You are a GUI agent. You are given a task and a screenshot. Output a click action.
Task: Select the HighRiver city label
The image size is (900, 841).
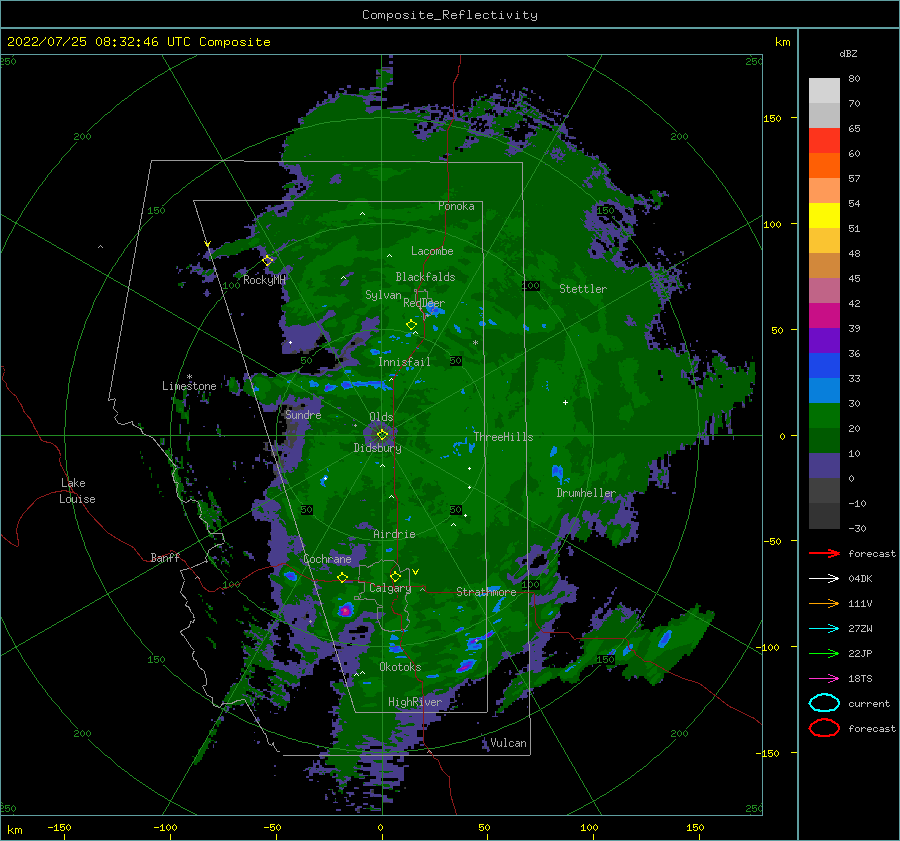[415, 702]
